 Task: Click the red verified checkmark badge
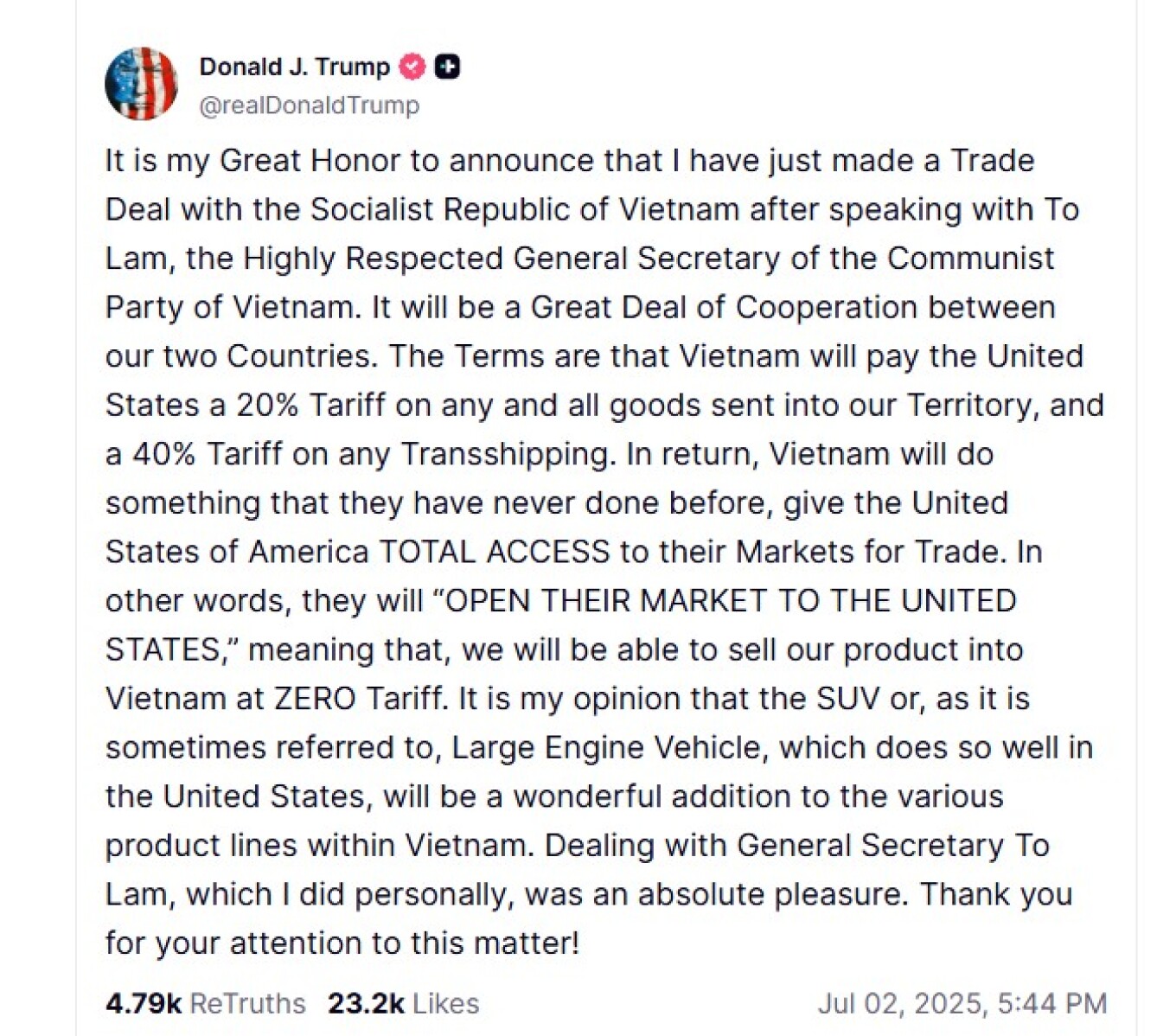tap(412, 67)
